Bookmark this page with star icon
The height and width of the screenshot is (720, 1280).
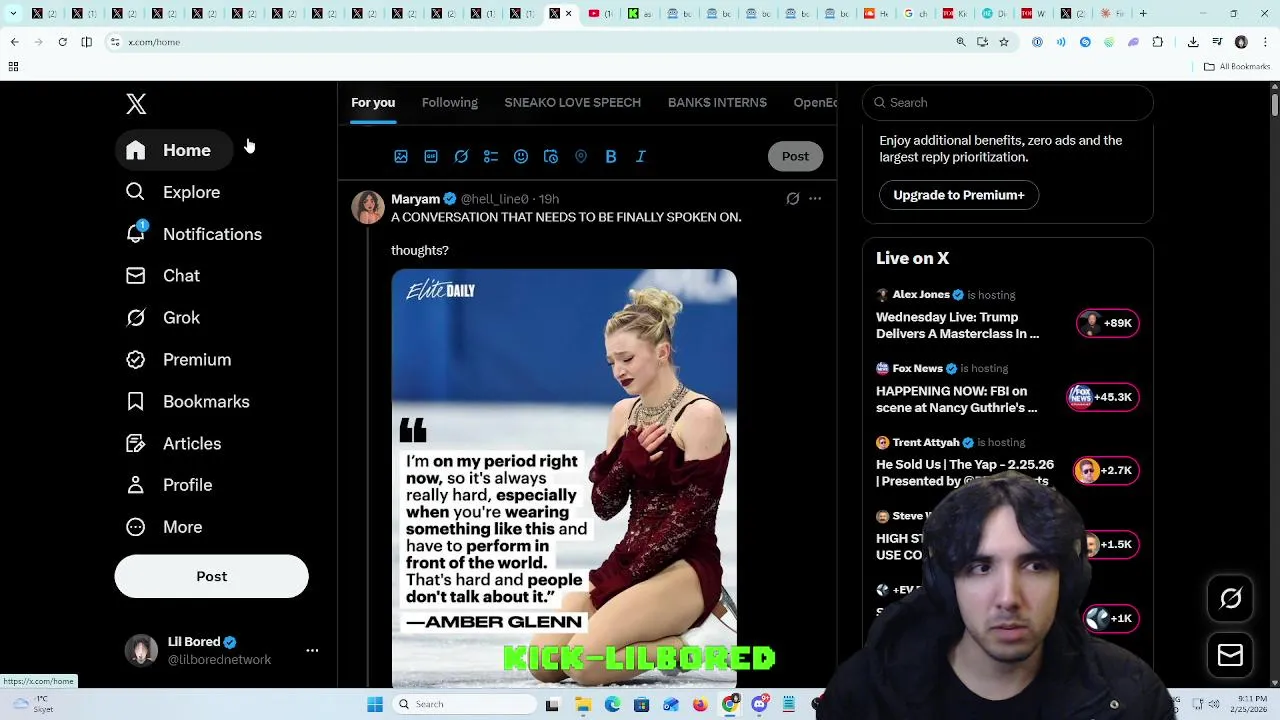click(1004, 42)
